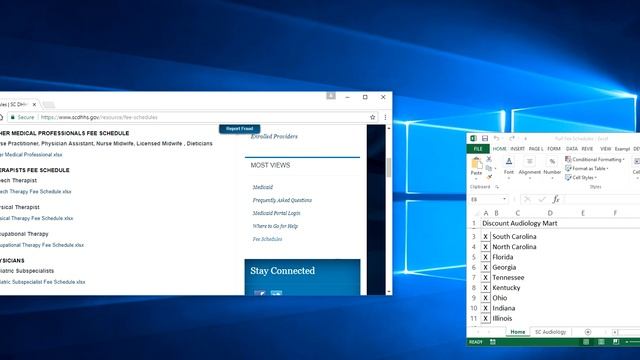The image size is (640, 360).
Task: Toggle the Ohio X checkbox
Action: (x=485, y=298)
